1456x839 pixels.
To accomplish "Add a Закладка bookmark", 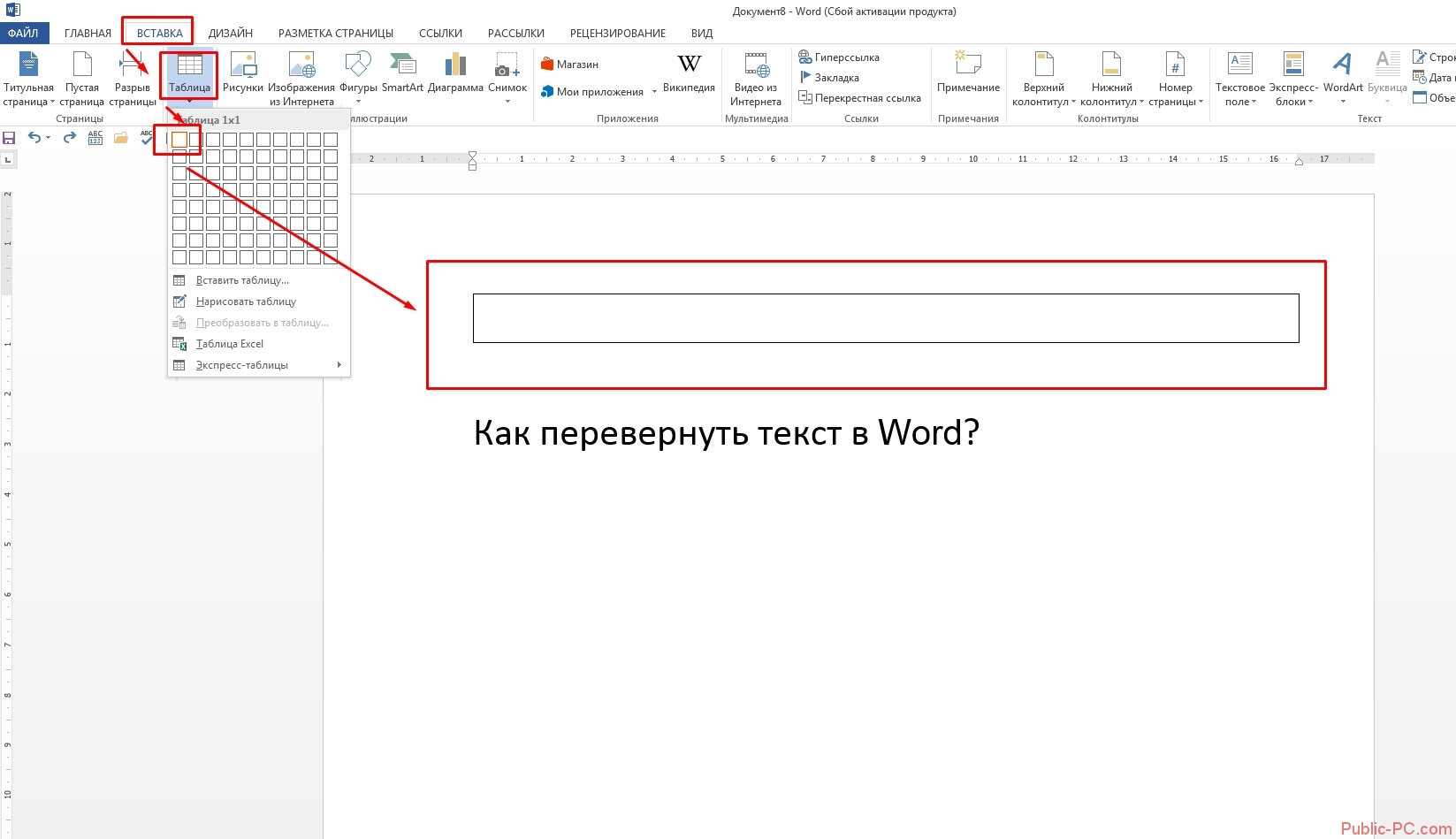I will [829, 78].
